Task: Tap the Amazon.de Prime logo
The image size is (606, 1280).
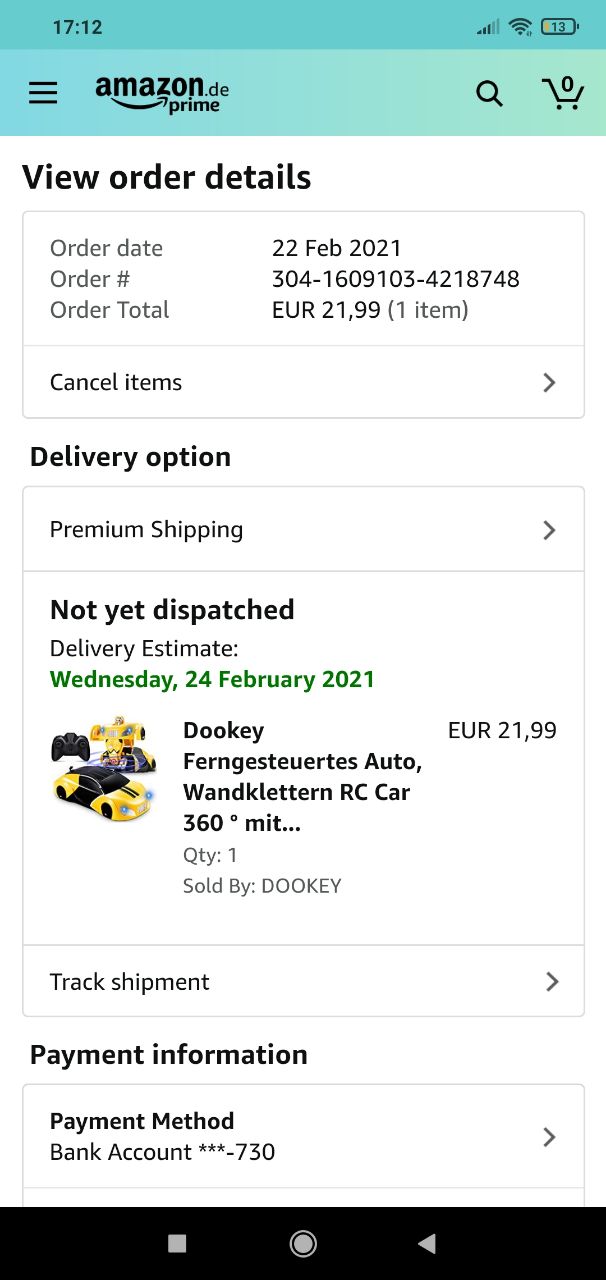Action: (x=162, y=93)
